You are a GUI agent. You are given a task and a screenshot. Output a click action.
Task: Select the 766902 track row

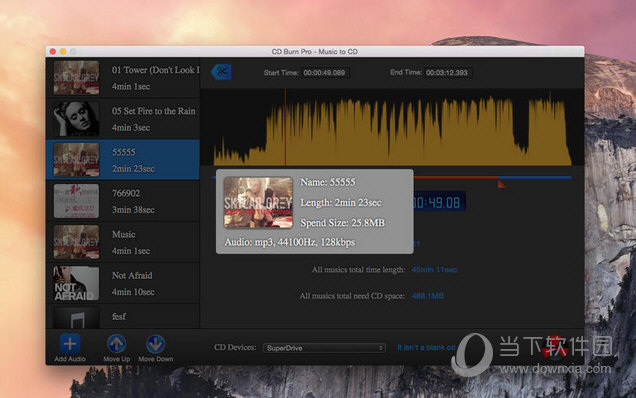click(123, 201)
